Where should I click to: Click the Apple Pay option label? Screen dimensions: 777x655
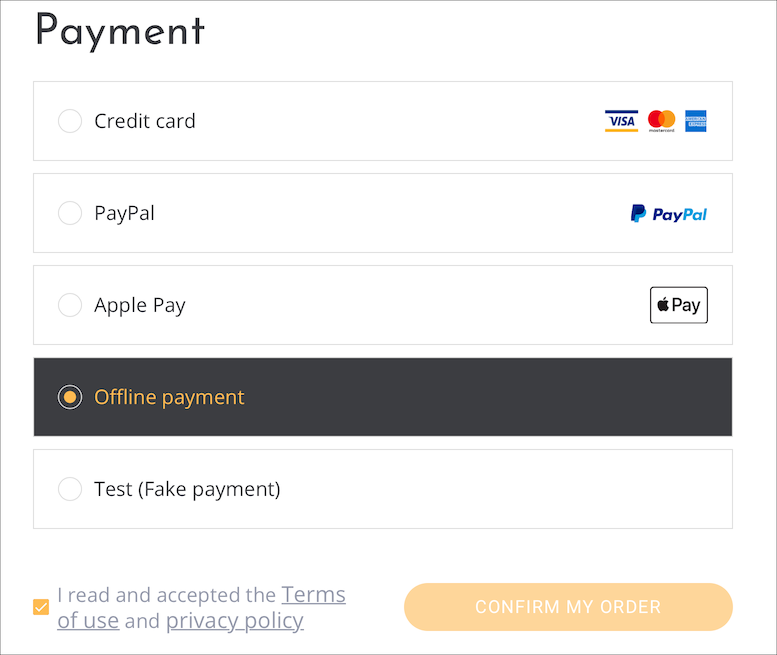click(x=140, y=305)
